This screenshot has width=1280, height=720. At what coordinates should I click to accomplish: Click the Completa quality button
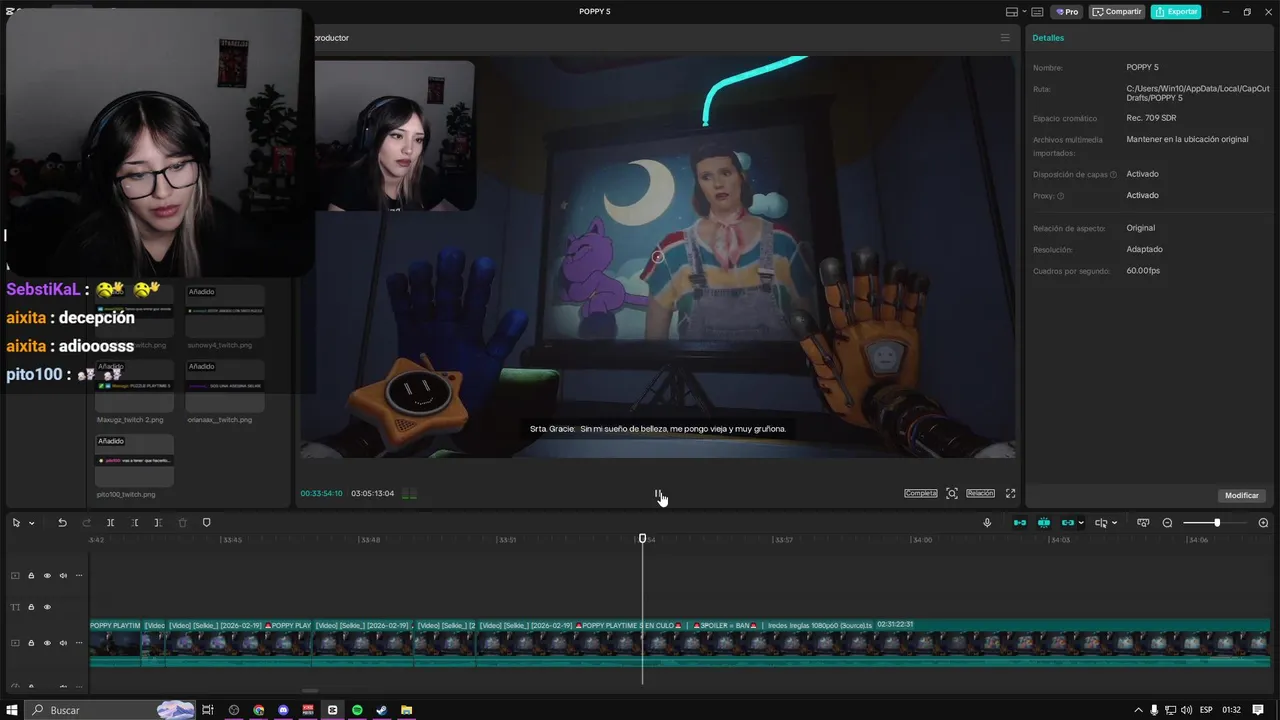pyautogui.click(x=921, y=493)
